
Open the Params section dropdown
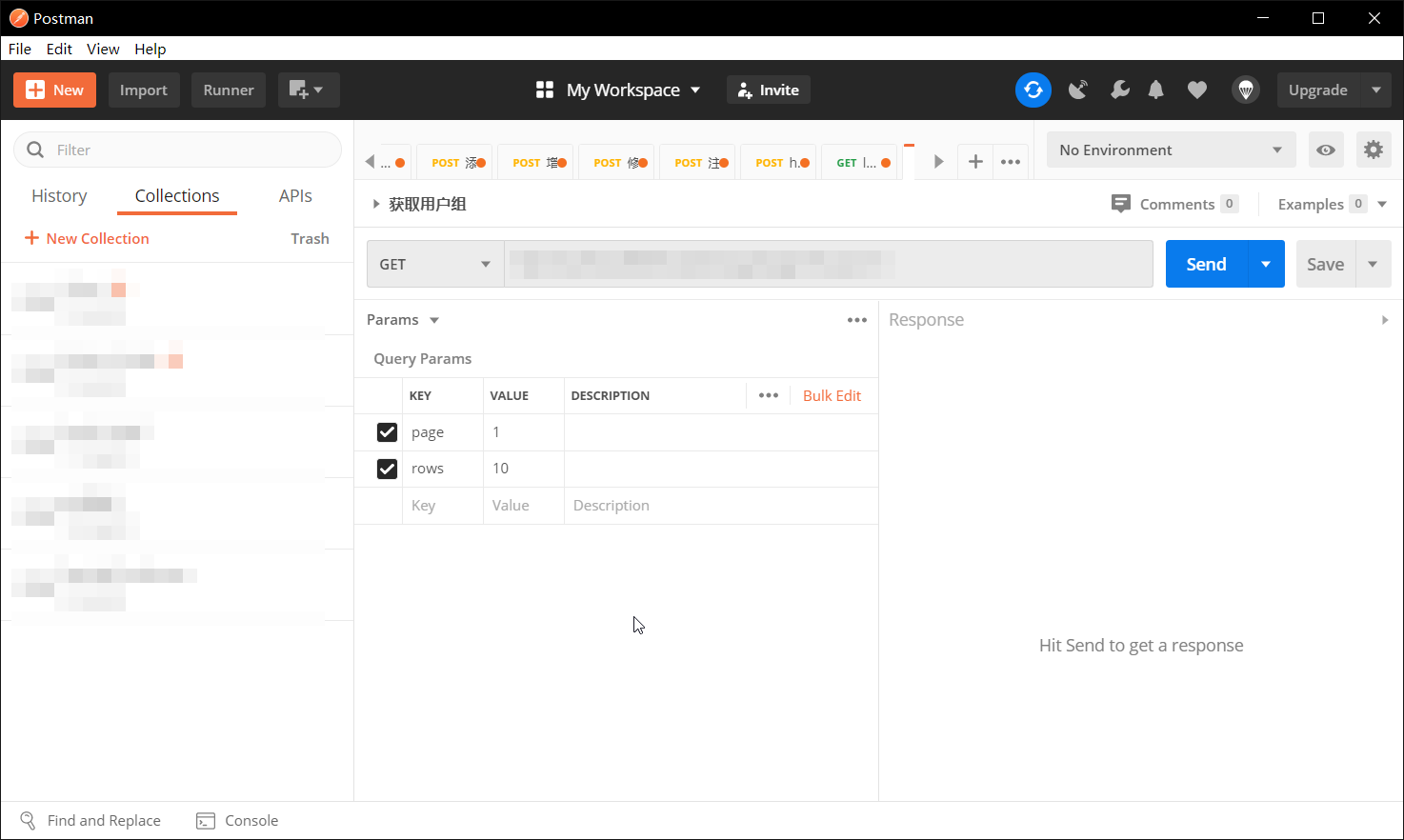403,320
